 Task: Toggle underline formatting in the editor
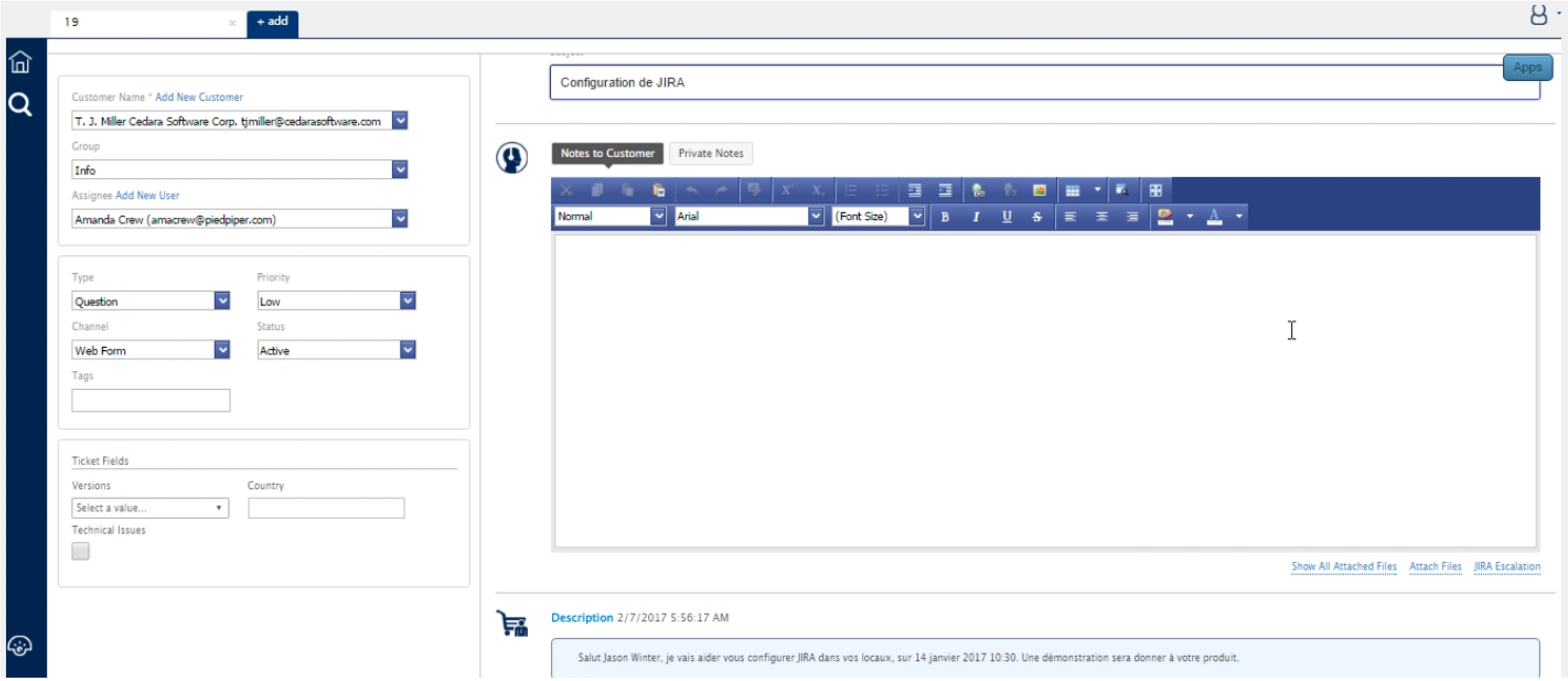coord(1006,216)
